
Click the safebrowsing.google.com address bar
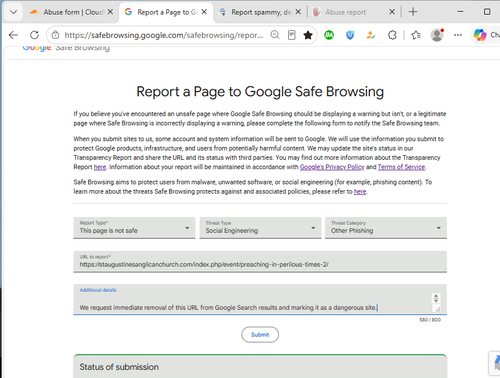click(164, 35)
